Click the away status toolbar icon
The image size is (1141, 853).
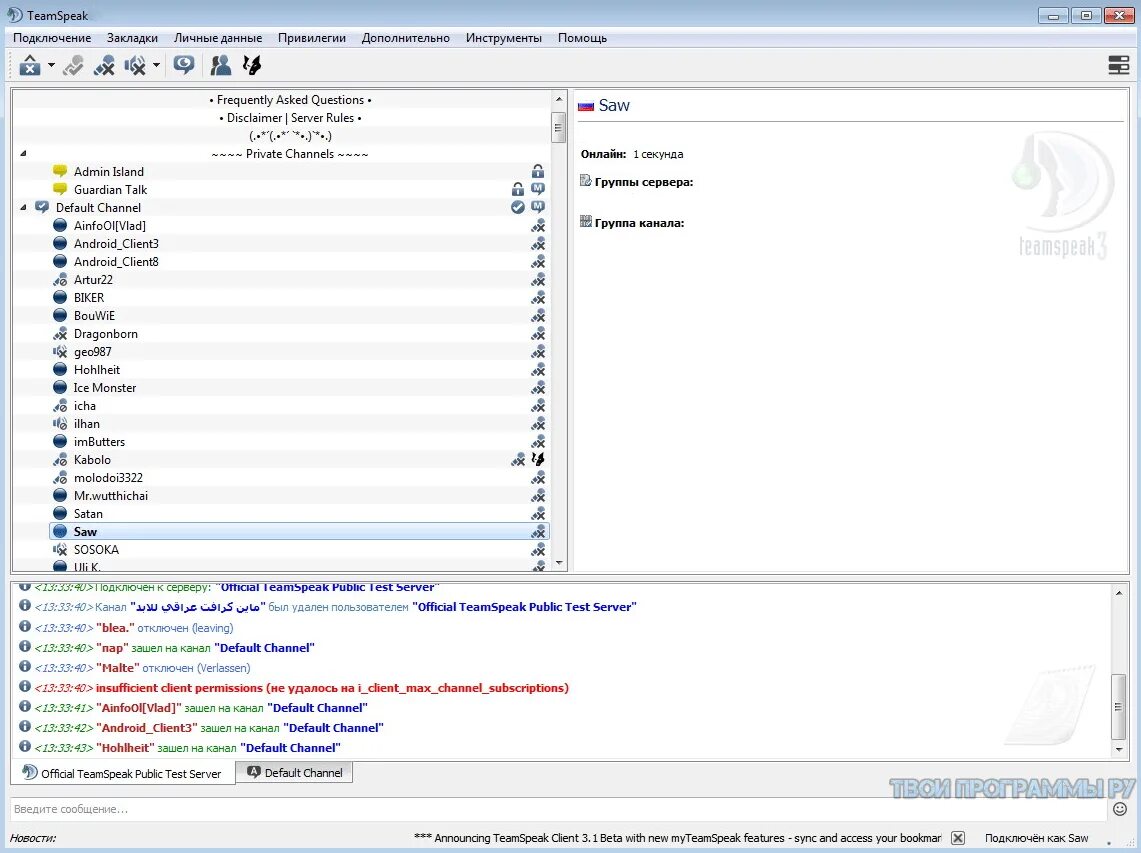coord(30,66)
